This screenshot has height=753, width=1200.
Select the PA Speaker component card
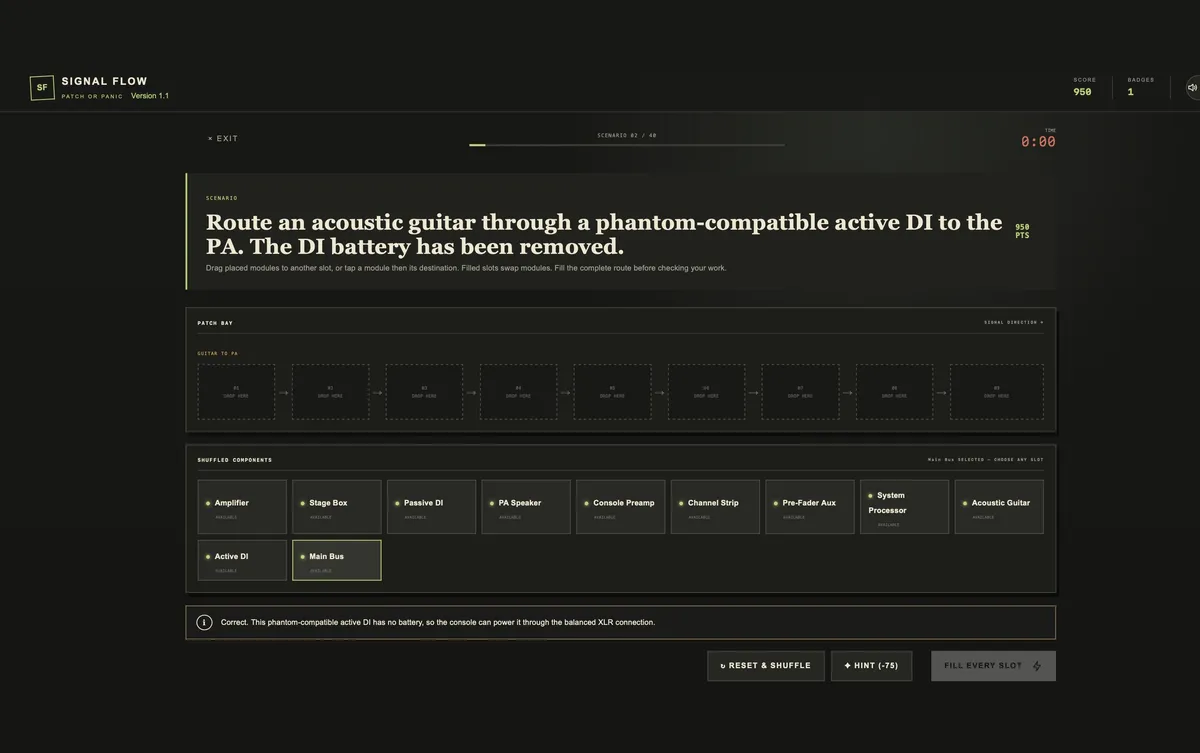click(526, 507)
